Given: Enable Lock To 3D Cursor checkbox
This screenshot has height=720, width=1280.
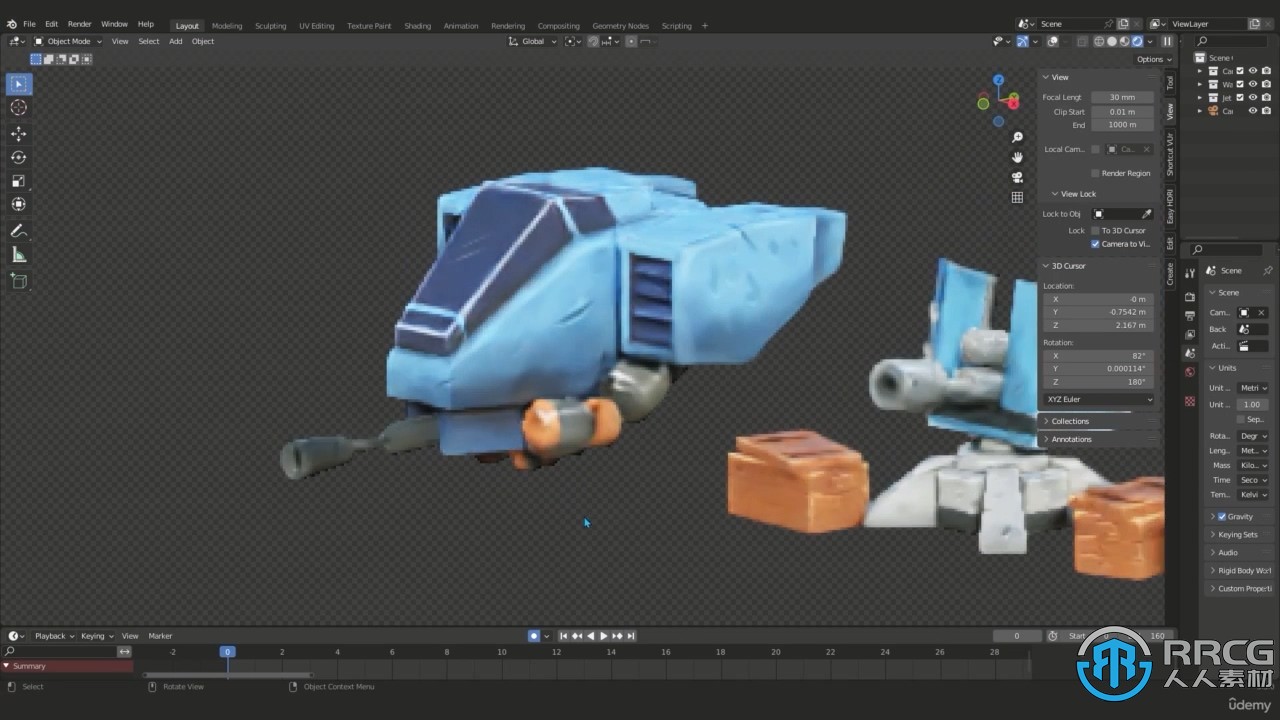Looking at the screenshot, I should (x=1095, y=230).
